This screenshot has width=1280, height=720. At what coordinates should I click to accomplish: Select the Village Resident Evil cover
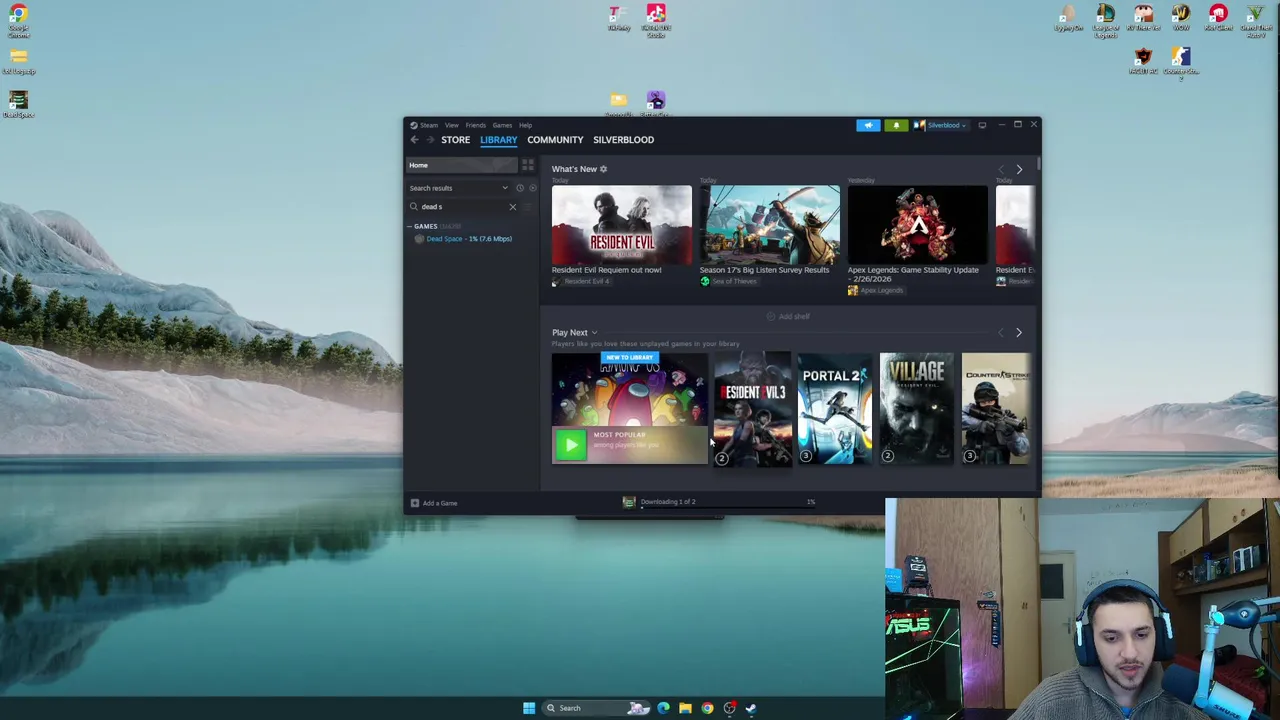click(x=917, y=409)
